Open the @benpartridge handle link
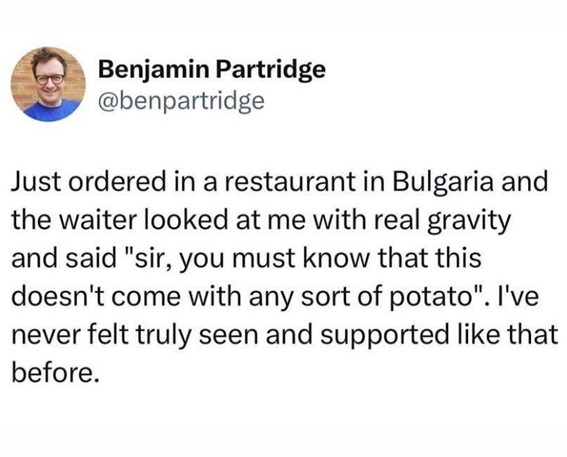567x457 pixels. coord(181,101)
